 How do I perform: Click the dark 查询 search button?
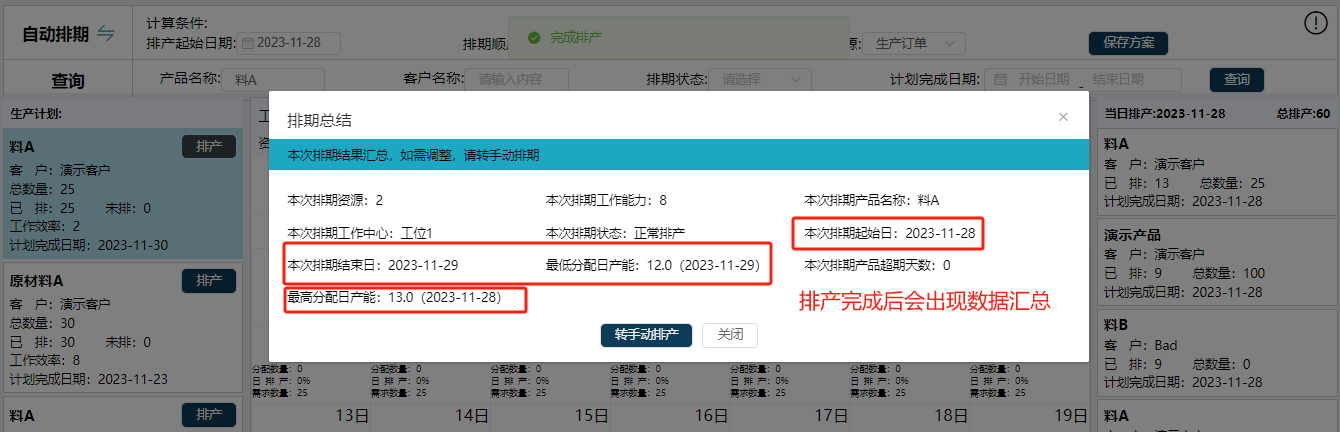1236,80
